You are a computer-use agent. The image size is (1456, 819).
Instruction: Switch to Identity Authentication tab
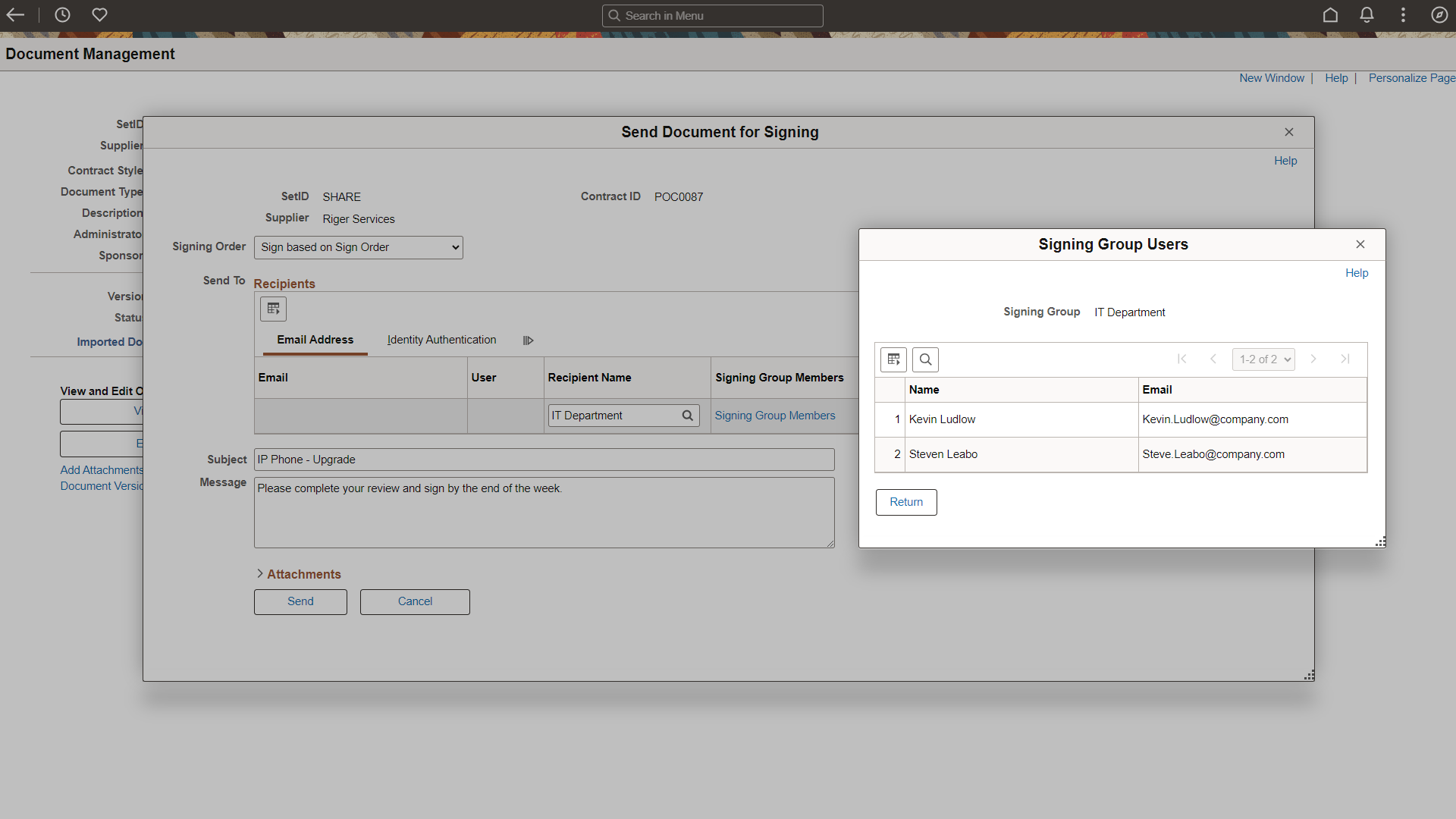[x=441, y=340]
